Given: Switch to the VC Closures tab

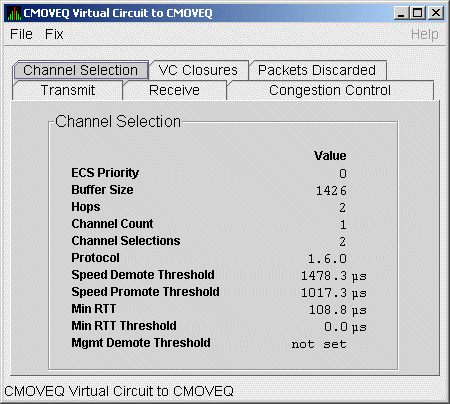Looking at the screenshot, I should point(198,70).
